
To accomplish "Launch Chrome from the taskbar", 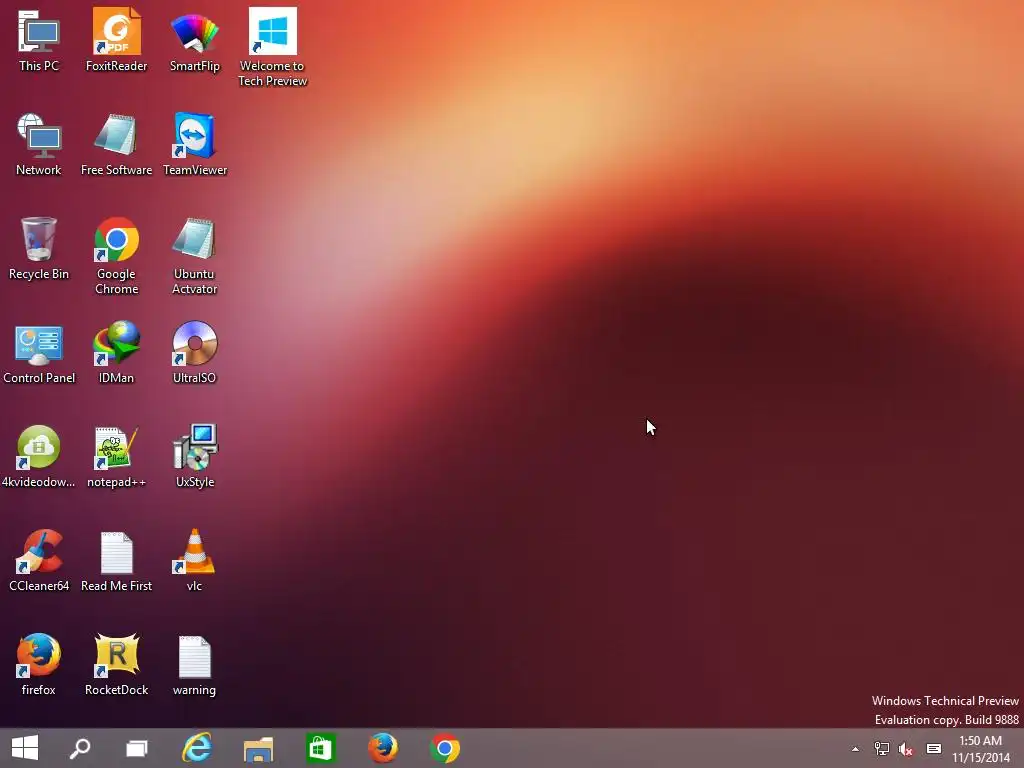I will (445, 748).
